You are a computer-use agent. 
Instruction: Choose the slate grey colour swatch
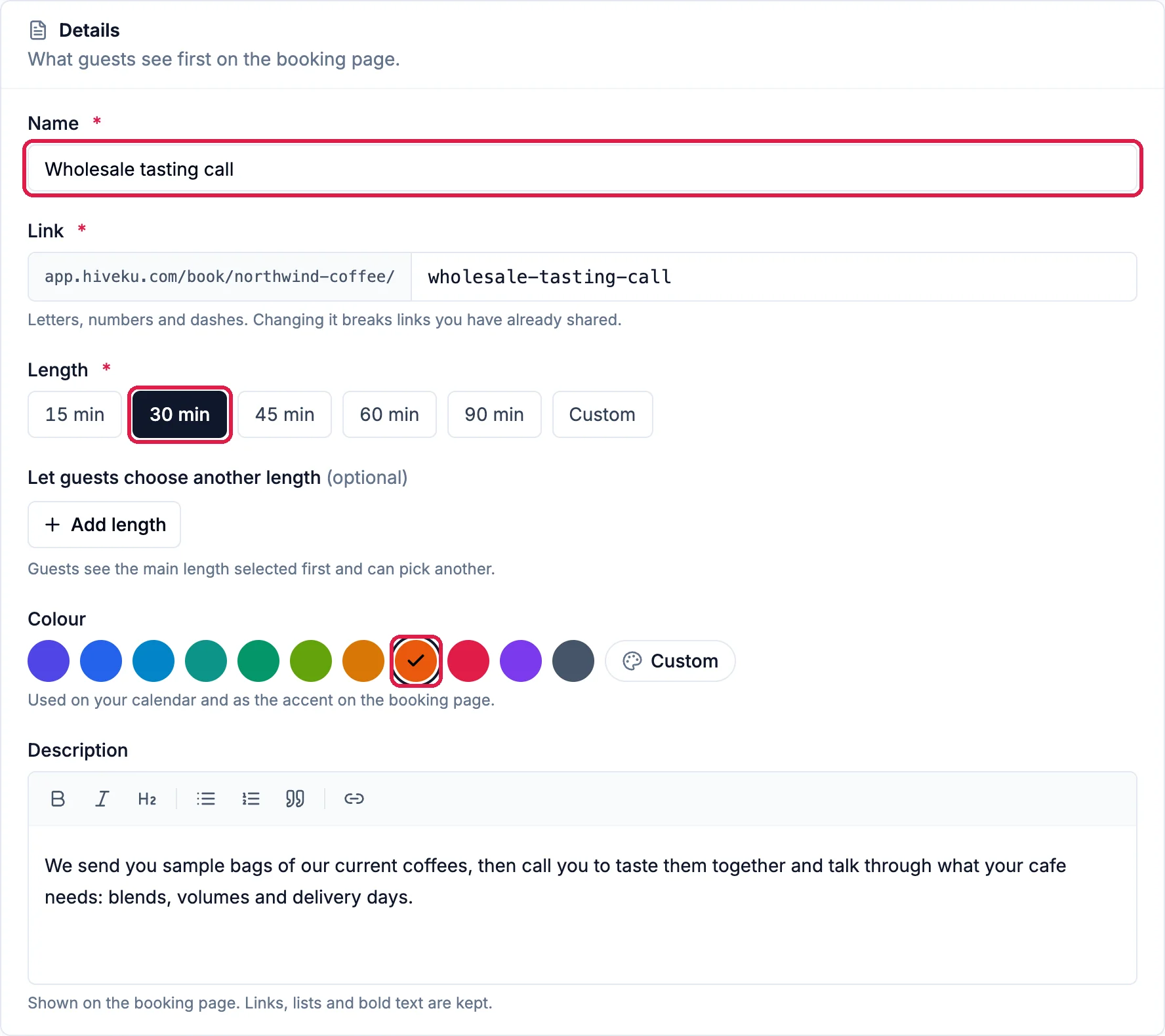[x=573, y=661]
